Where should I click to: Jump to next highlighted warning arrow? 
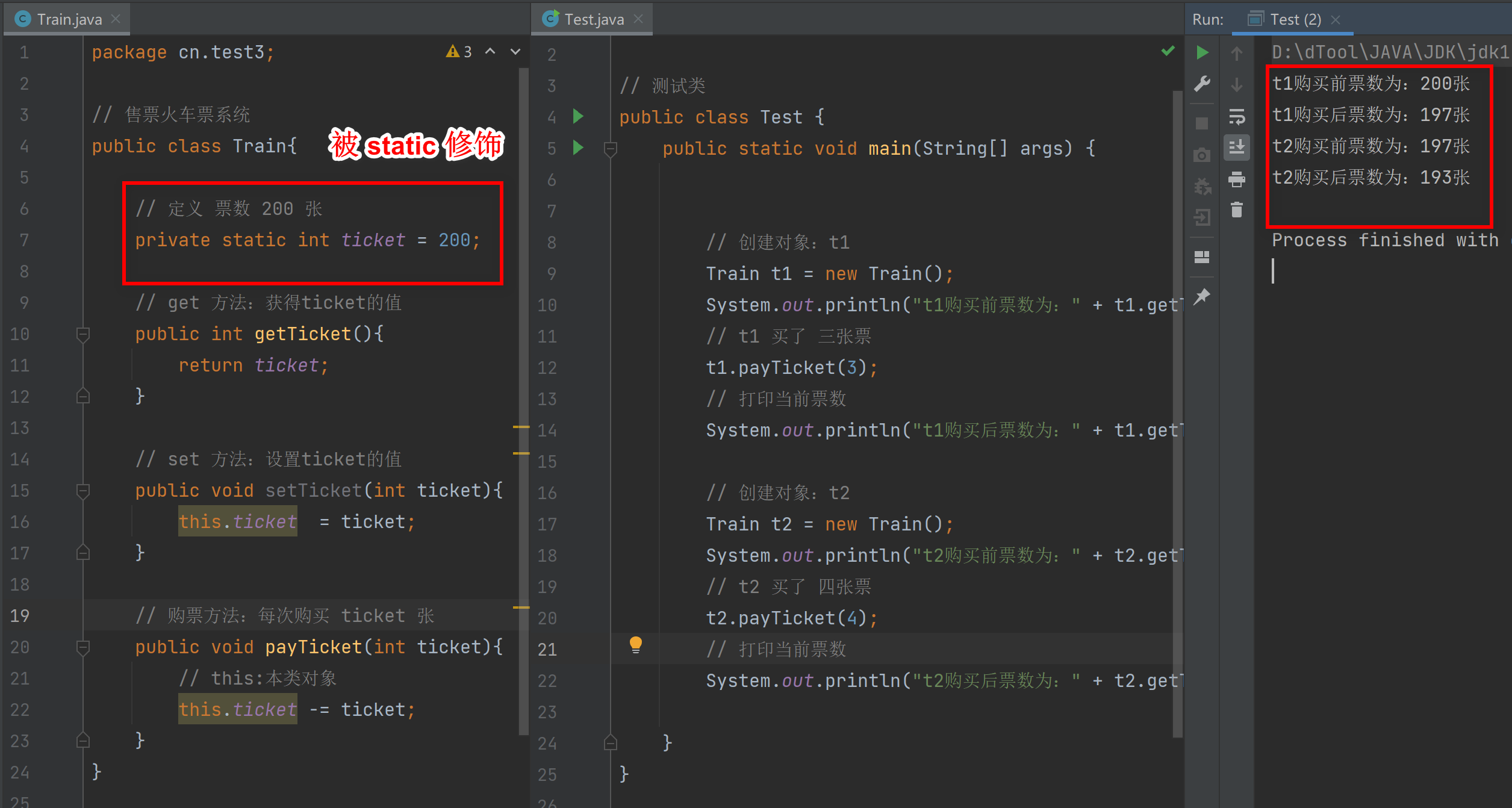tap(515, 52)
